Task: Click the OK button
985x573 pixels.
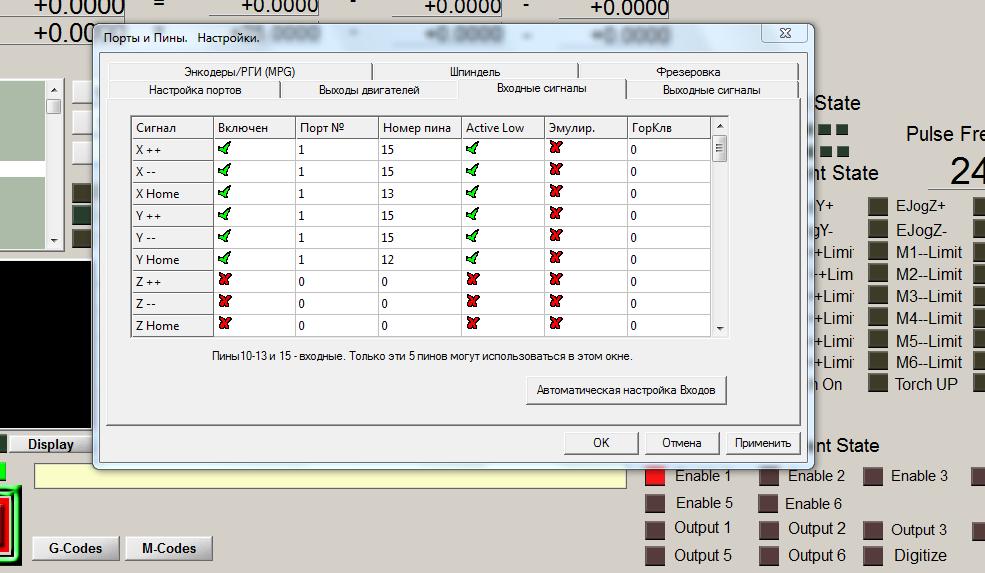Action: point(601,442)
